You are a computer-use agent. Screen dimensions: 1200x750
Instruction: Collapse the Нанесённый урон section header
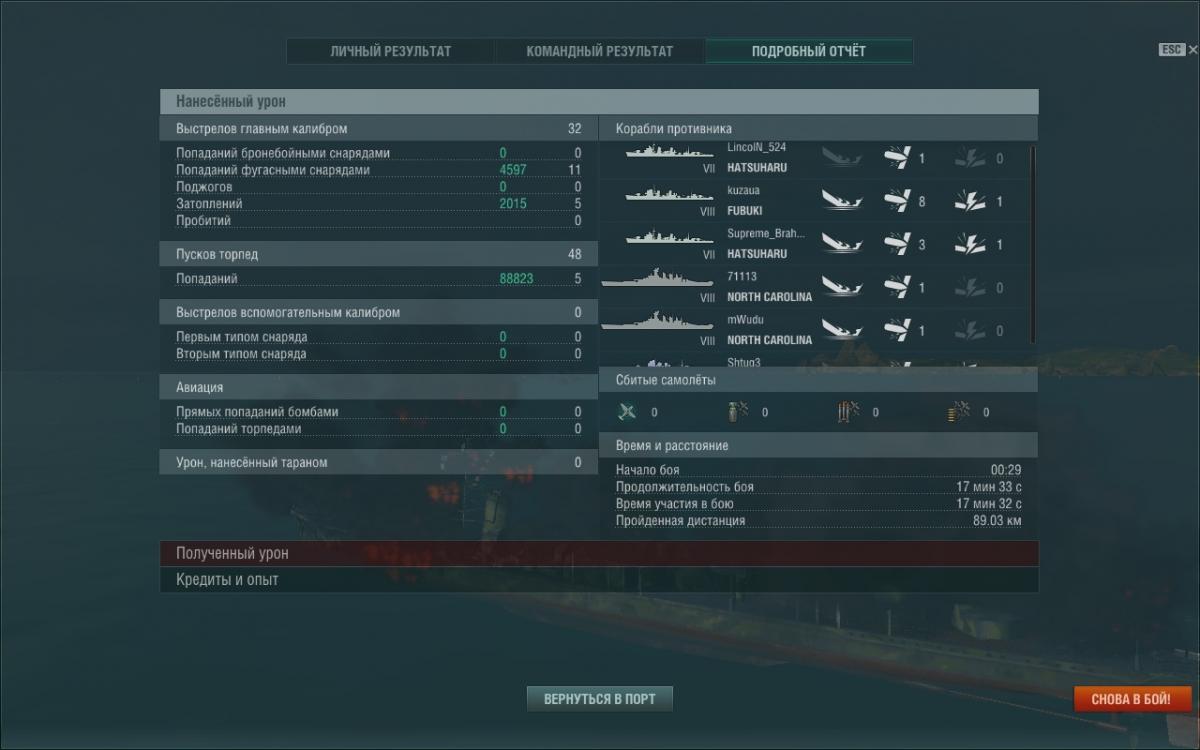(599, 101)
